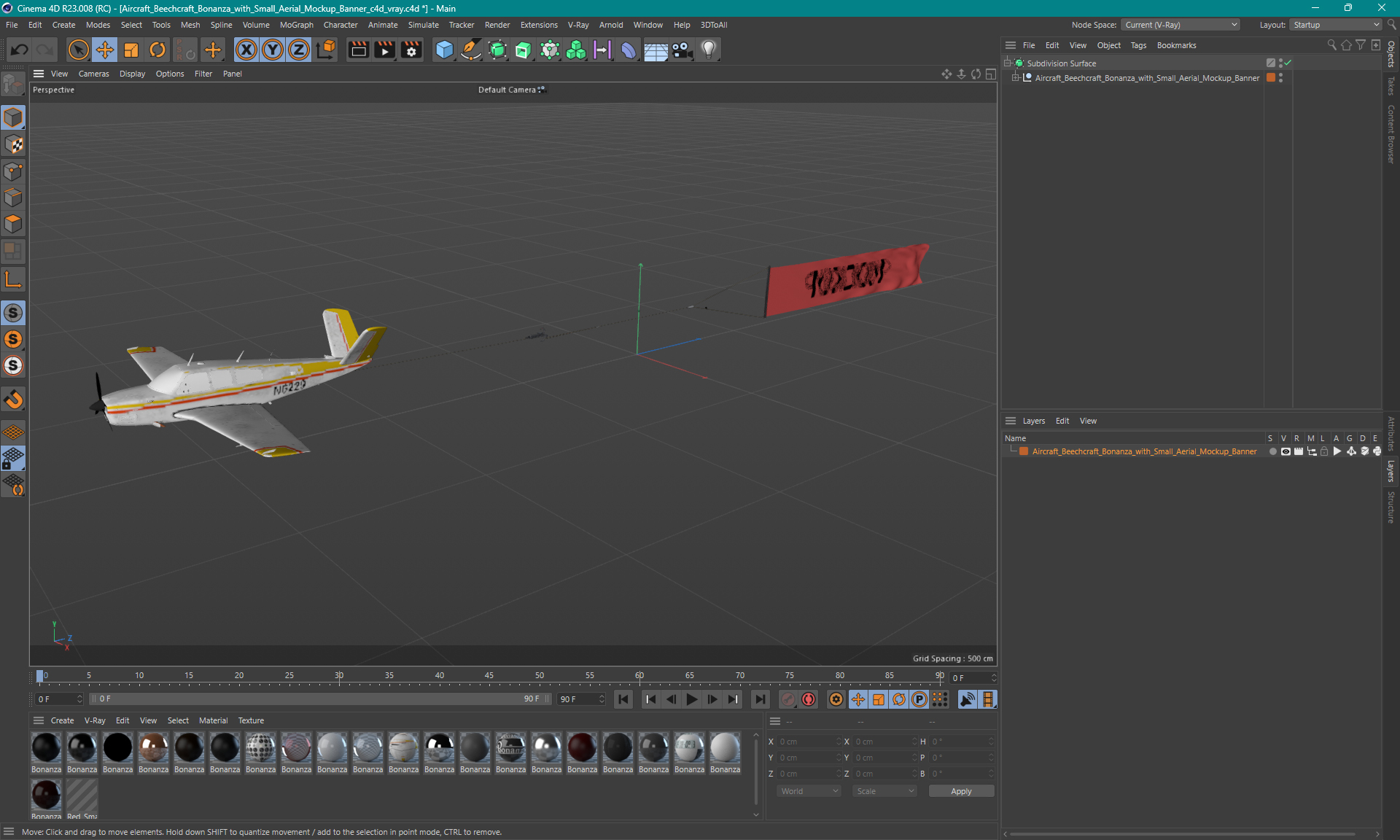Viewport: 1400px width, 840px height.
Task: Click the timeline frame range slider
Action: point(319,699)
